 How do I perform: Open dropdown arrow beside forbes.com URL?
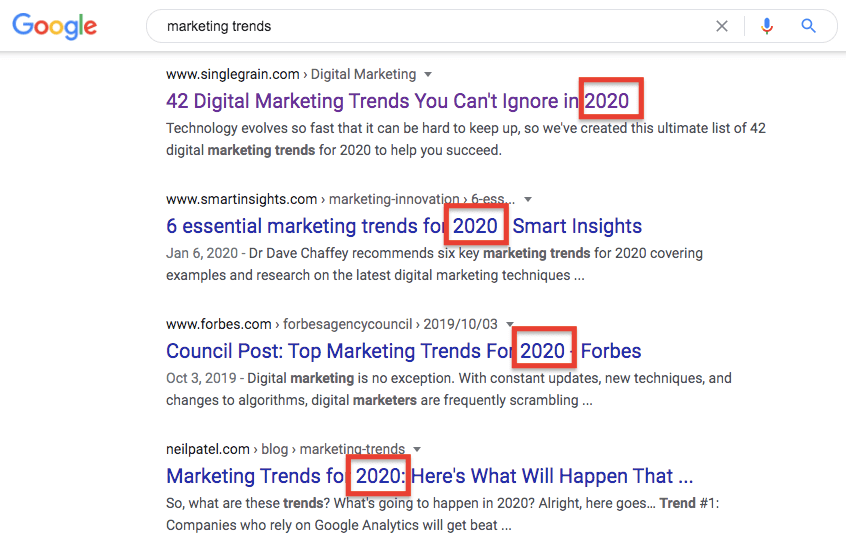point(510,324)
